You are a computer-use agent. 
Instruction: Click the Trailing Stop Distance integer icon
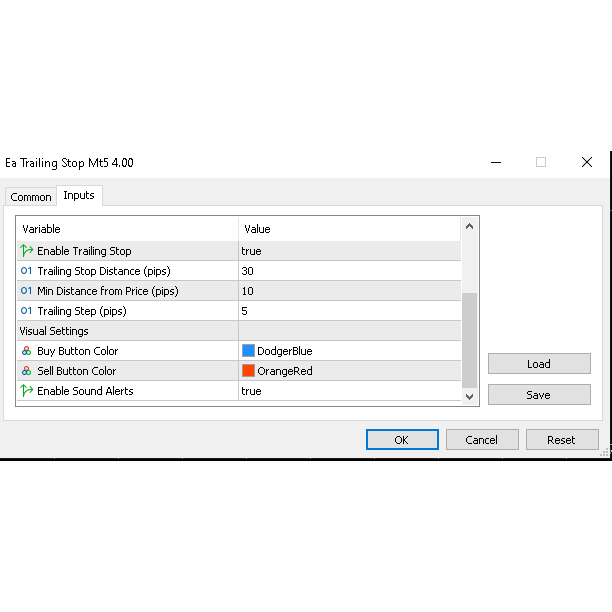26,271
